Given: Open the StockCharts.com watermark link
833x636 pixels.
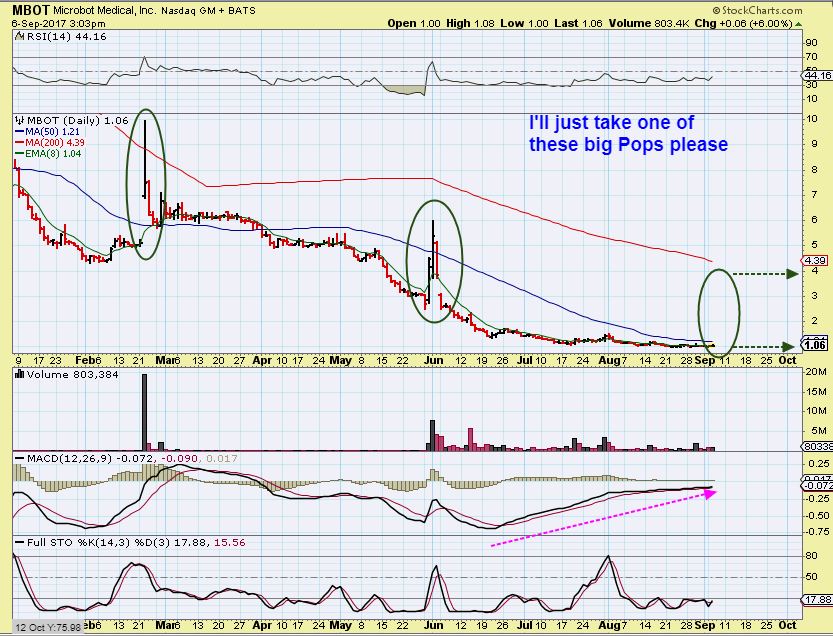Looking at the screenshot, I should (758, 10).
